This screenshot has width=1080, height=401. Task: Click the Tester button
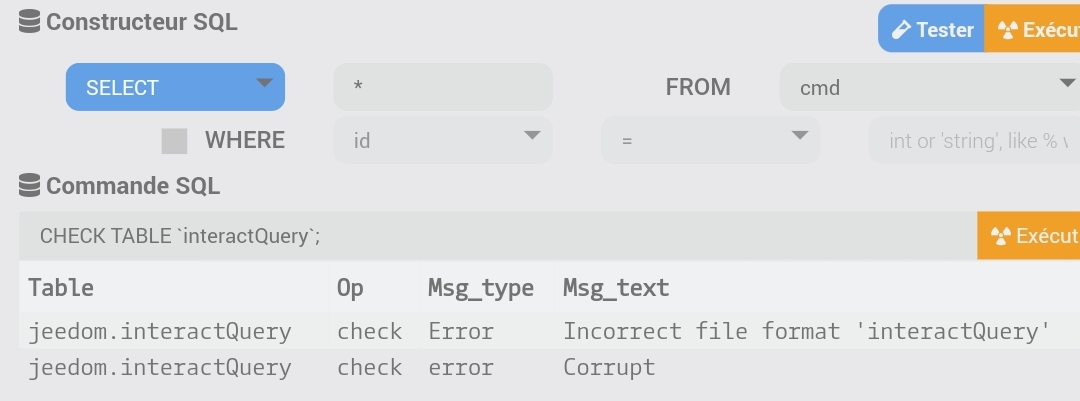(931, 29)
